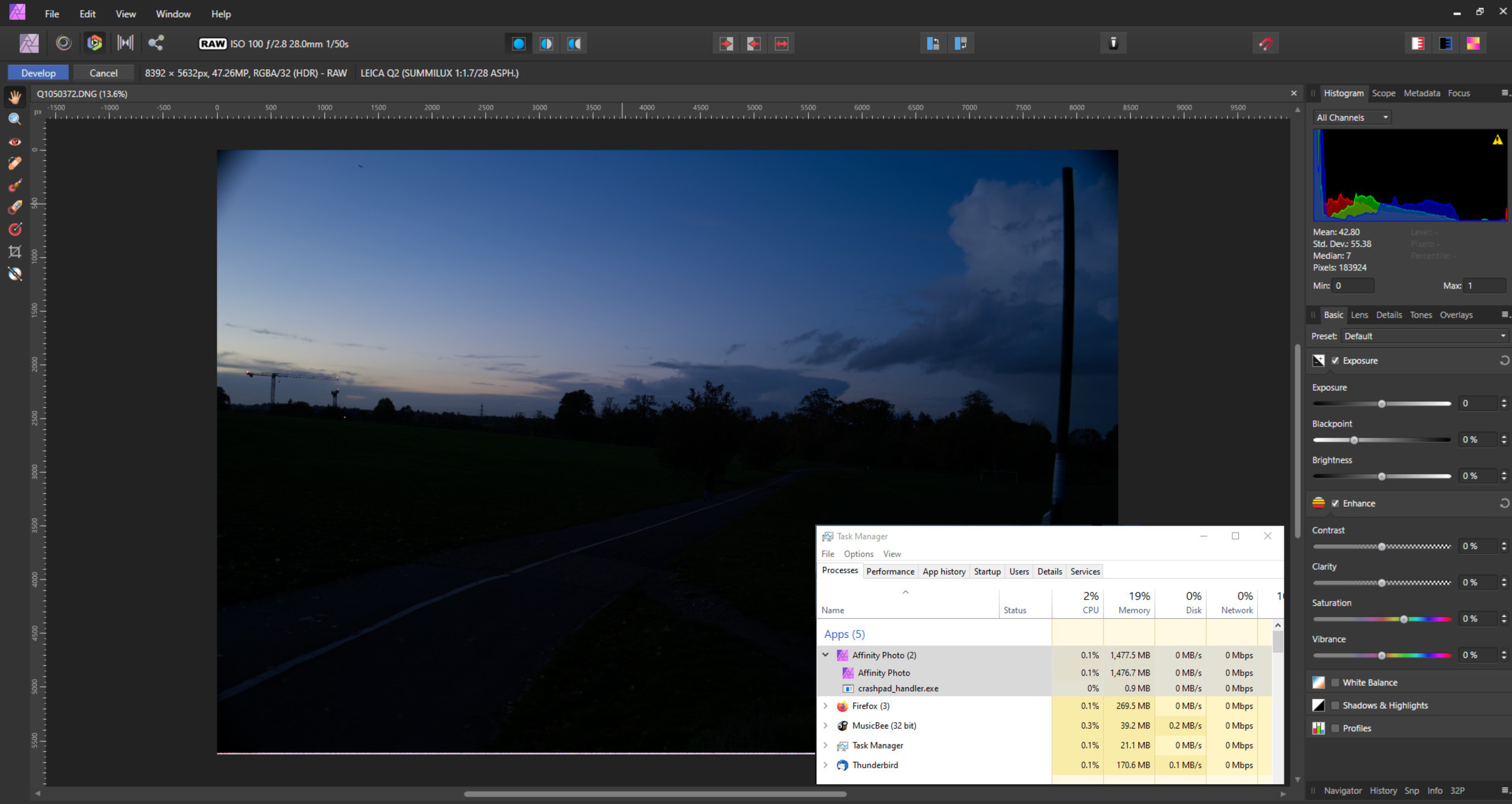The image size is (1512, 804).
Task: Click the swap before and after icon
Action: [781, 43]
